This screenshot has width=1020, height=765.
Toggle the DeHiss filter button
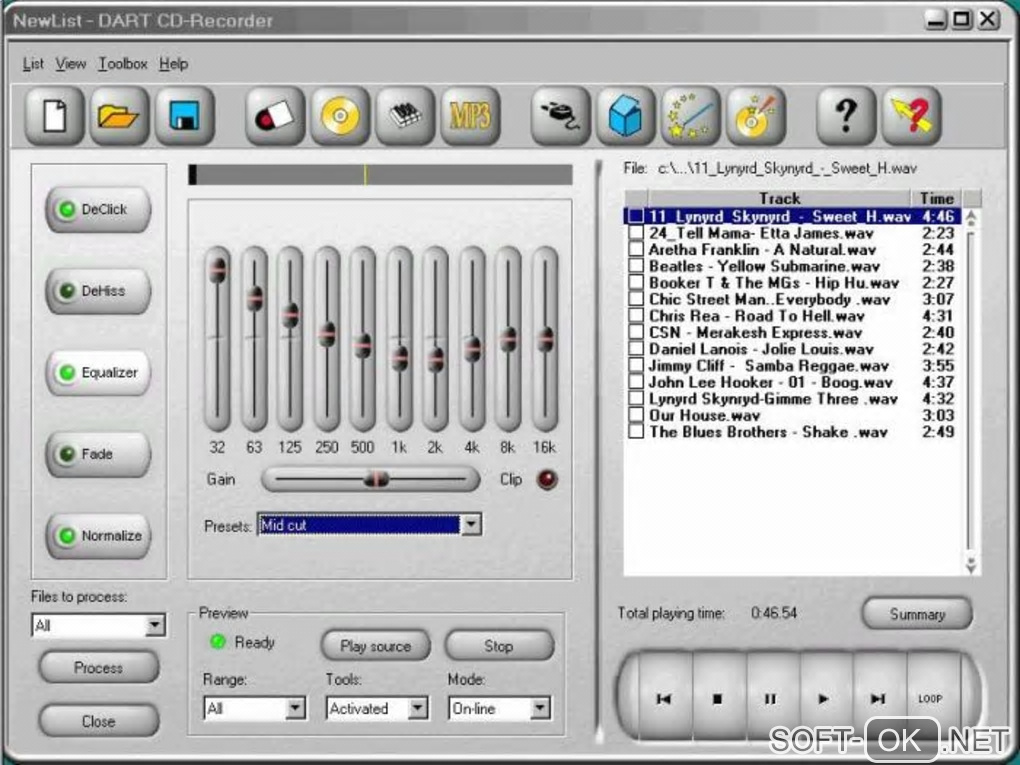point(98,291)
